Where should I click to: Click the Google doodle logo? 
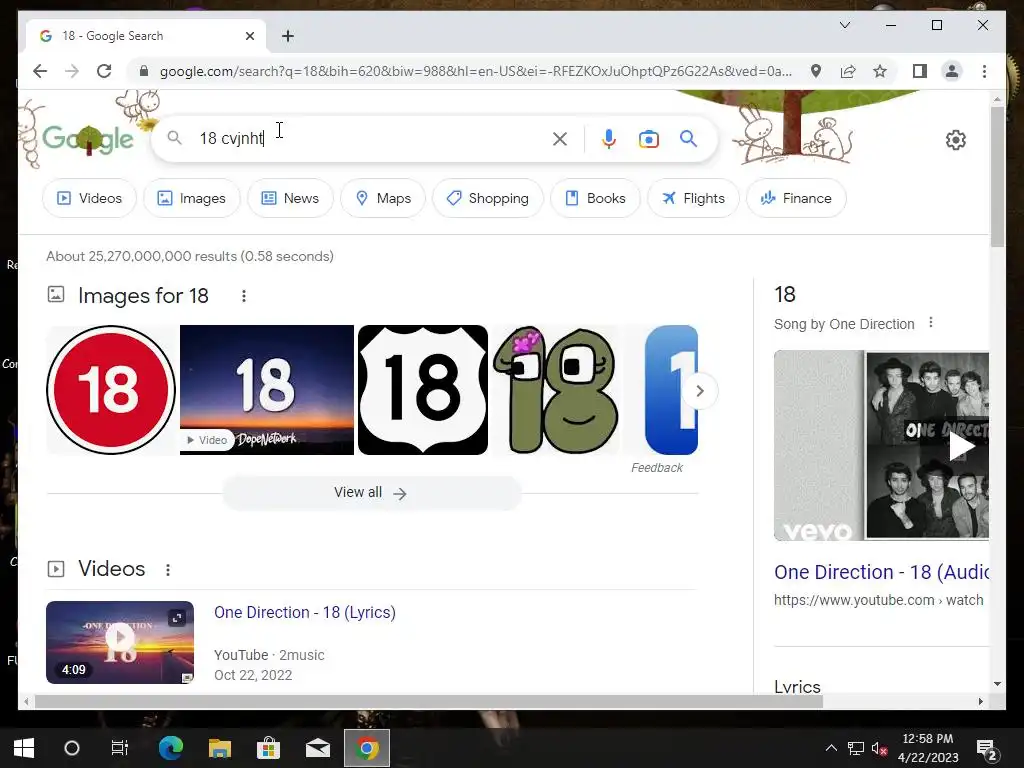tap(88, 138)
